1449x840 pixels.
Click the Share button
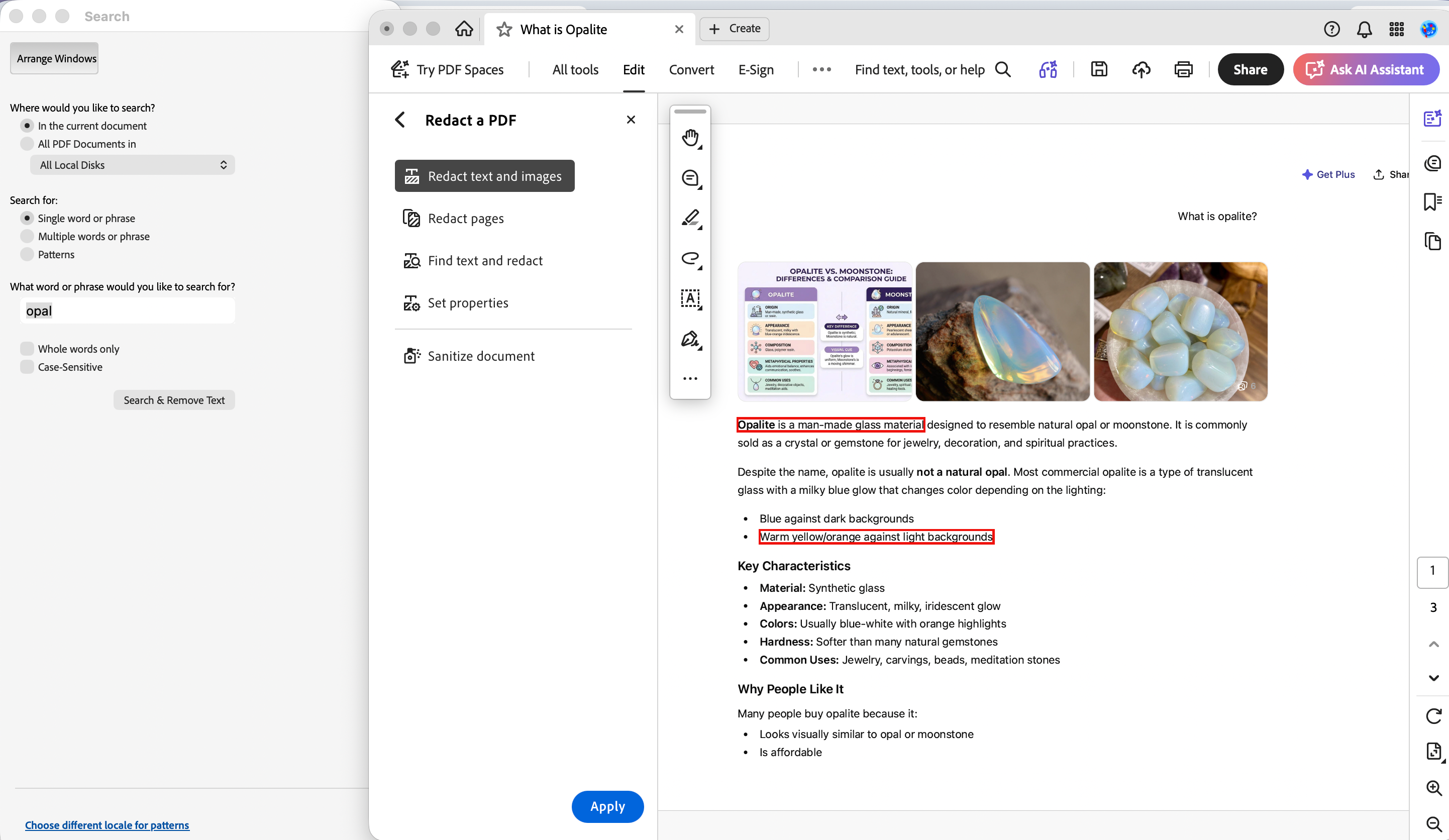pyautogui.click(x=1250, y=69)
